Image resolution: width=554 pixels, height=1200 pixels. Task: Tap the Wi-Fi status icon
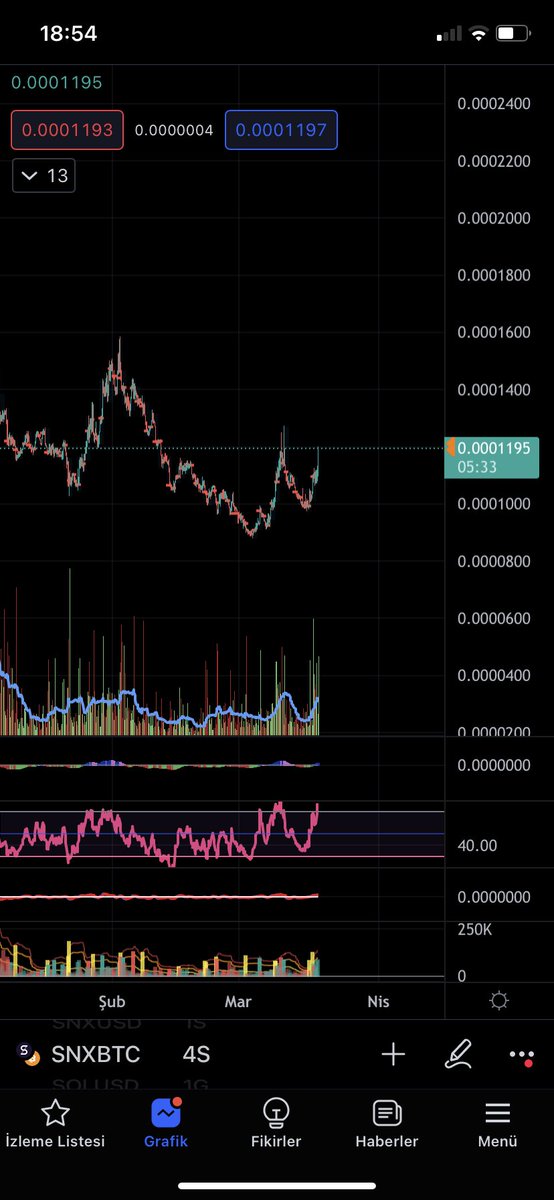[x=478, y=34]
